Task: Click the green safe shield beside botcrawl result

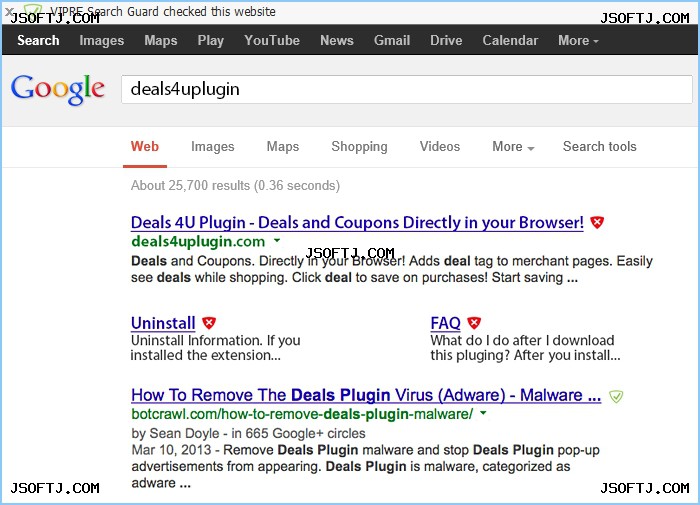Action: (616, 396)
